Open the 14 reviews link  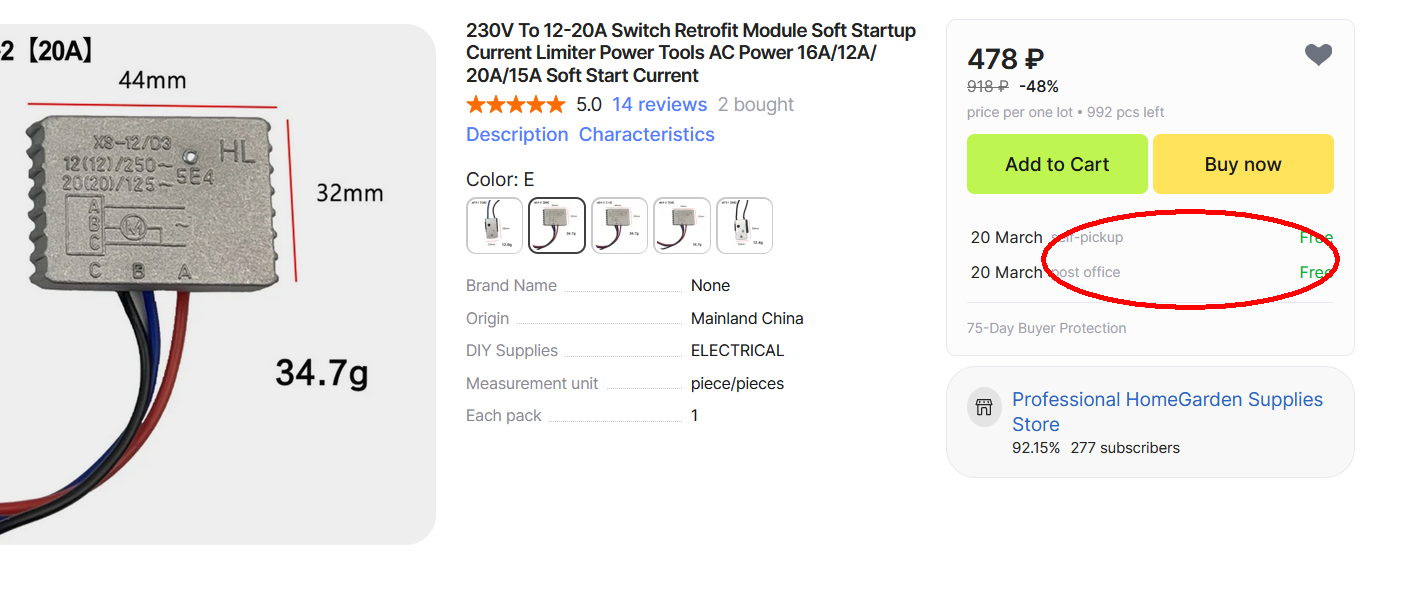(x=659, y=105)
